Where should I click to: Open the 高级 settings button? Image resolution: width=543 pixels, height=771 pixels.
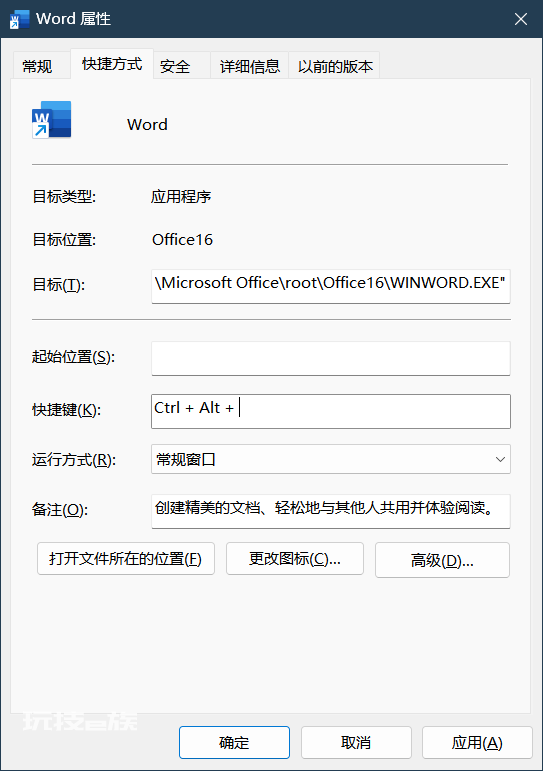pos(442,560)
